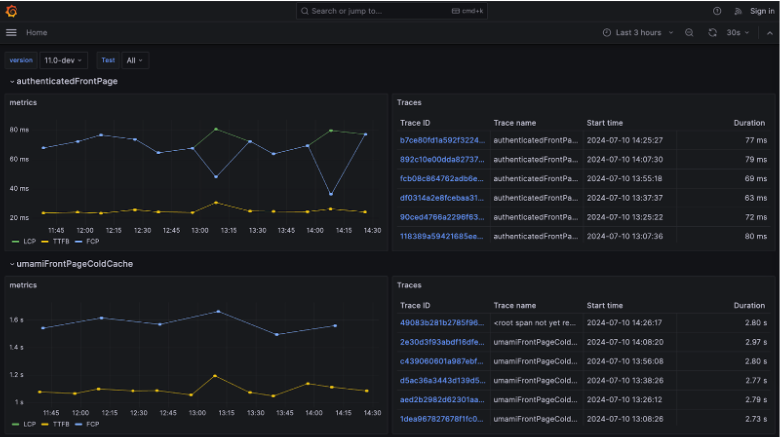This screenshot has height=438, width=780.
Task: Click the clock icon in time picker
Action: tap(607, 33)
